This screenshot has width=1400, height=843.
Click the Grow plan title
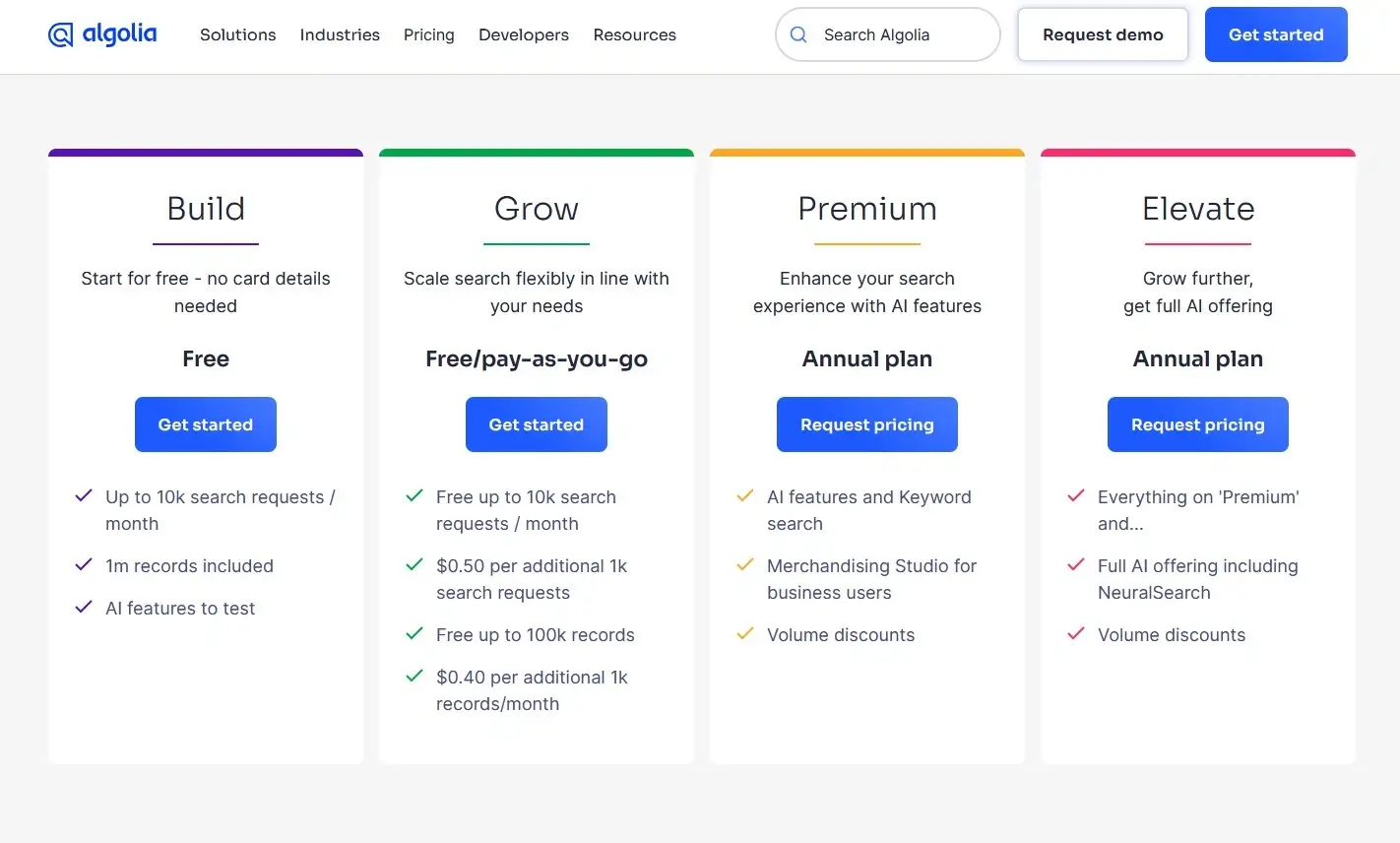(537, 209)
